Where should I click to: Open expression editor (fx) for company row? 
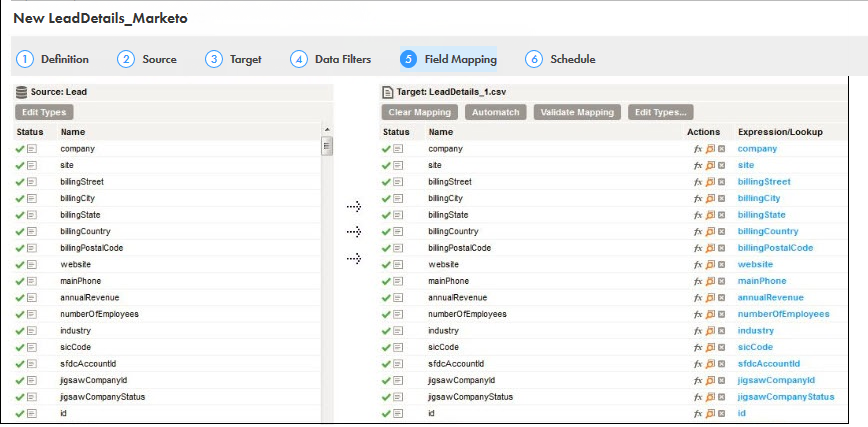[x=698, y=149]
